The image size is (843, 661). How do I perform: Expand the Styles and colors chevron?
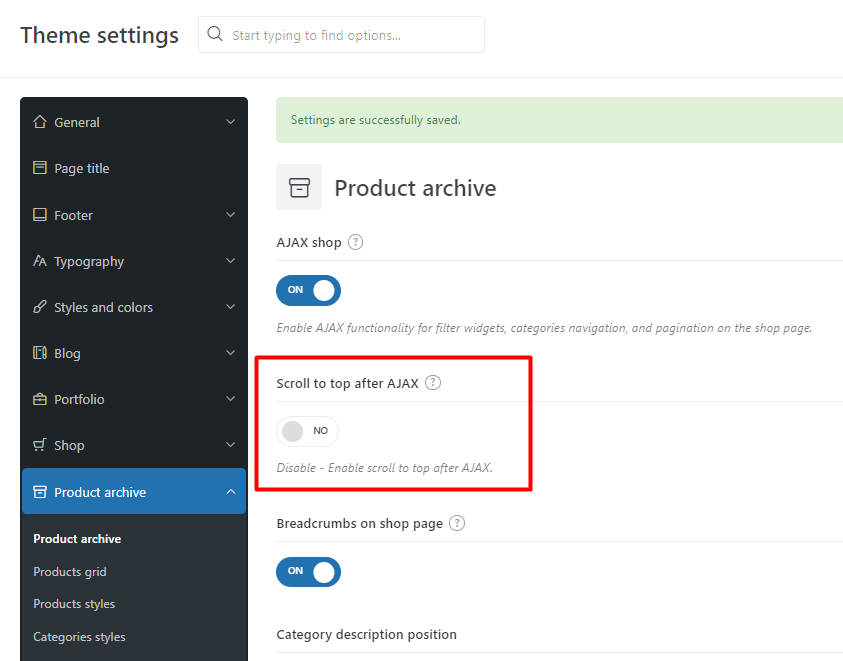point(231,307)
